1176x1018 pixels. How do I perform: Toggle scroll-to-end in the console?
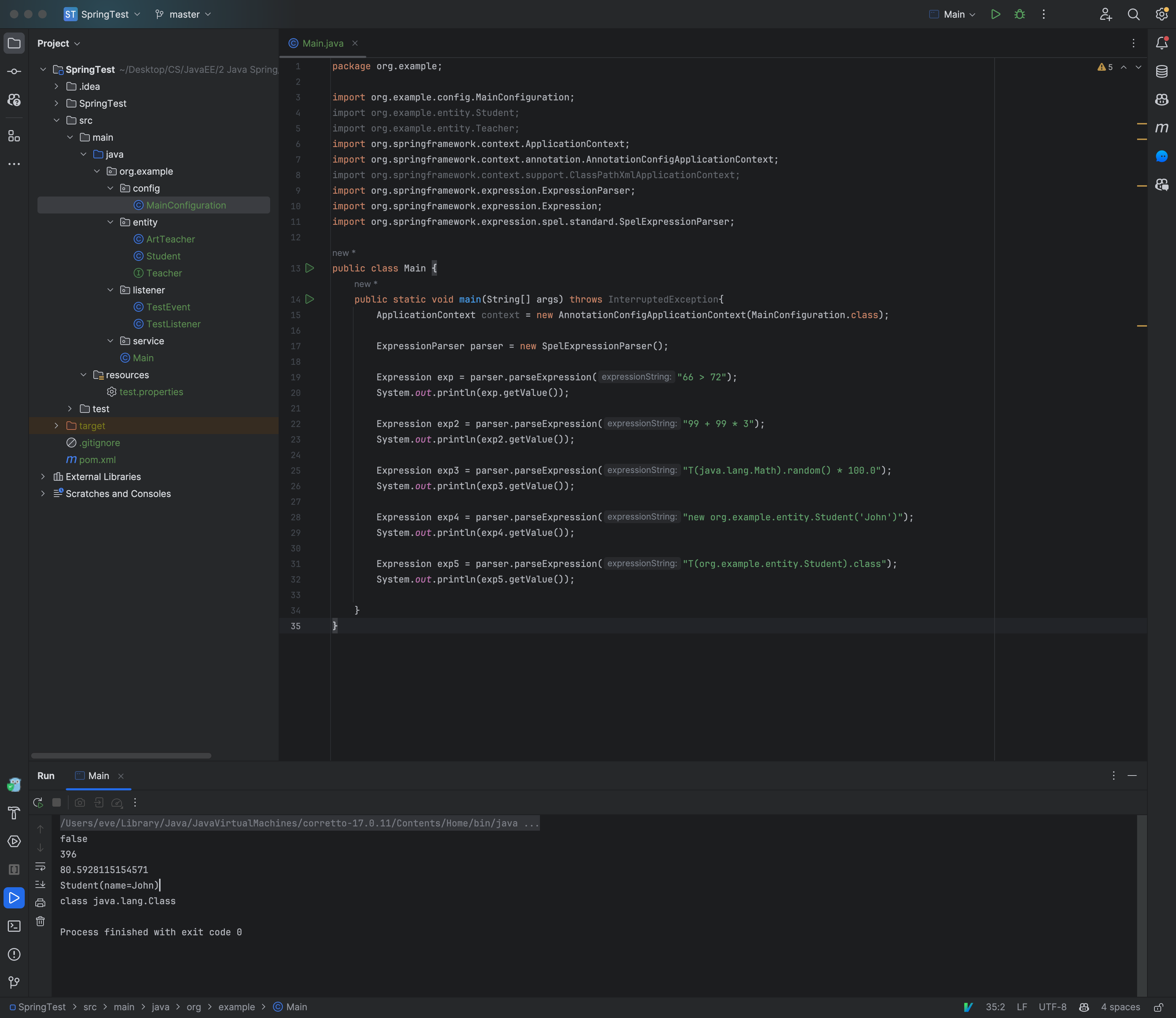point(40,884)
